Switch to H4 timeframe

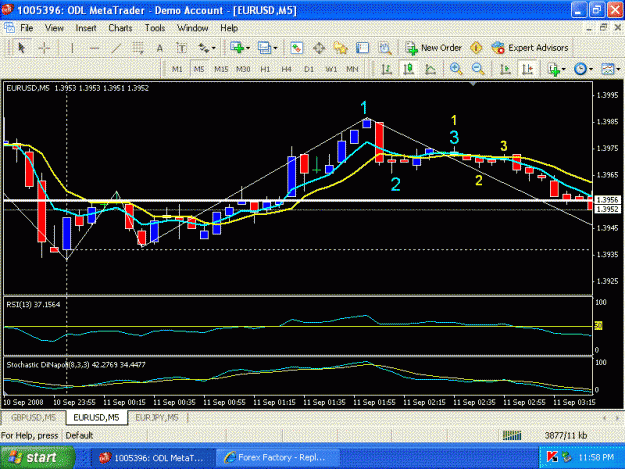[287, 69]
